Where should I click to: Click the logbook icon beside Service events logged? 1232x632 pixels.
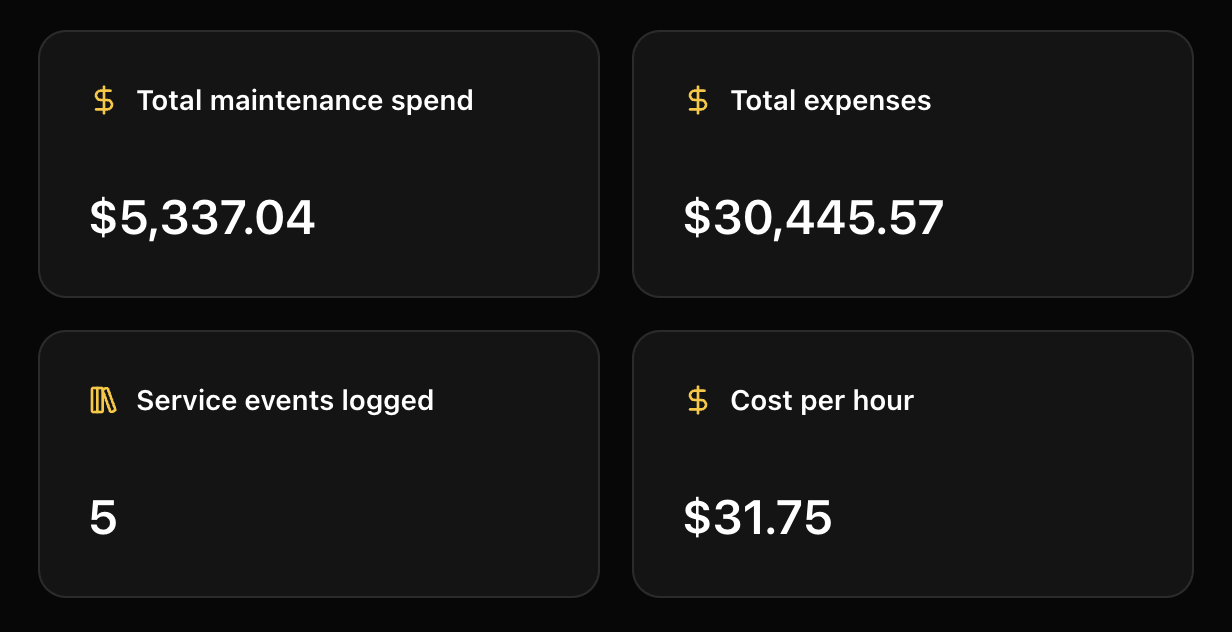tap(103, 400)
